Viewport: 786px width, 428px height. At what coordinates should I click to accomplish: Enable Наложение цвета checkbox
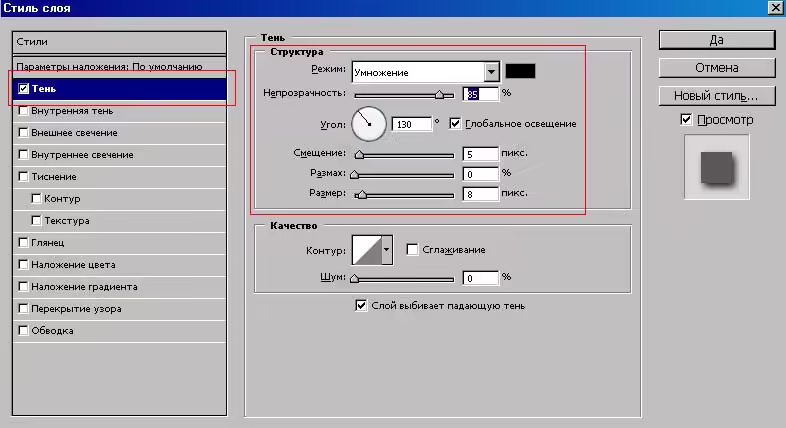tap(23, 265)
